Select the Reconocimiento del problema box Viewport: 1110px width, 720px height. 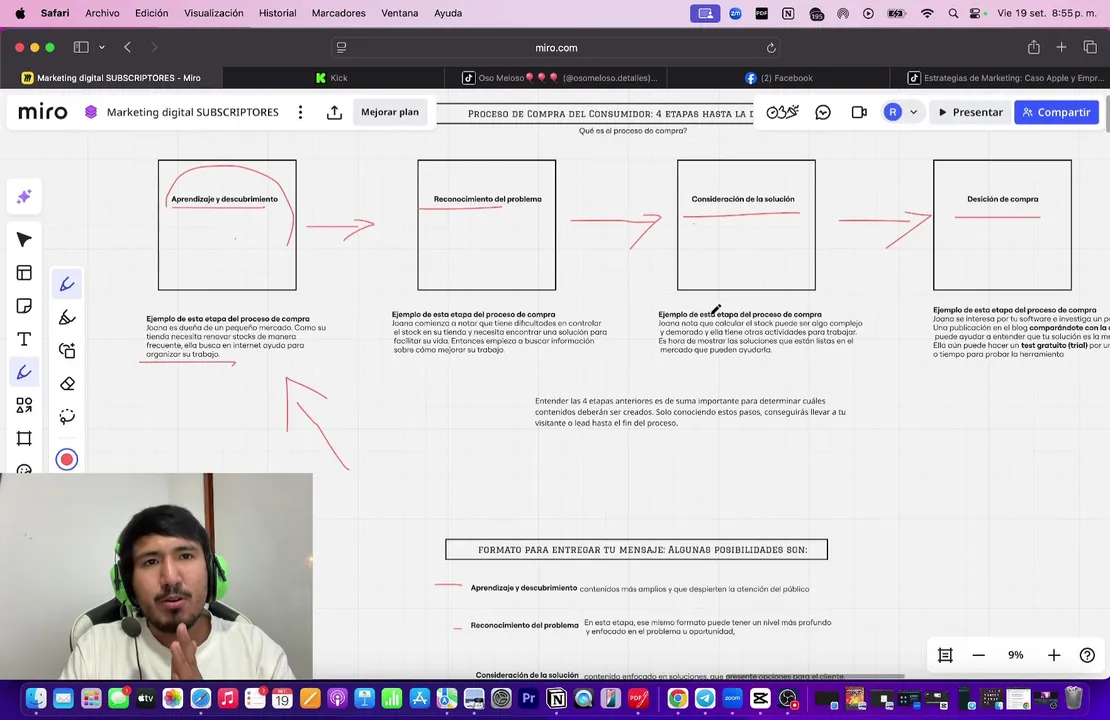tap(486, 225)
